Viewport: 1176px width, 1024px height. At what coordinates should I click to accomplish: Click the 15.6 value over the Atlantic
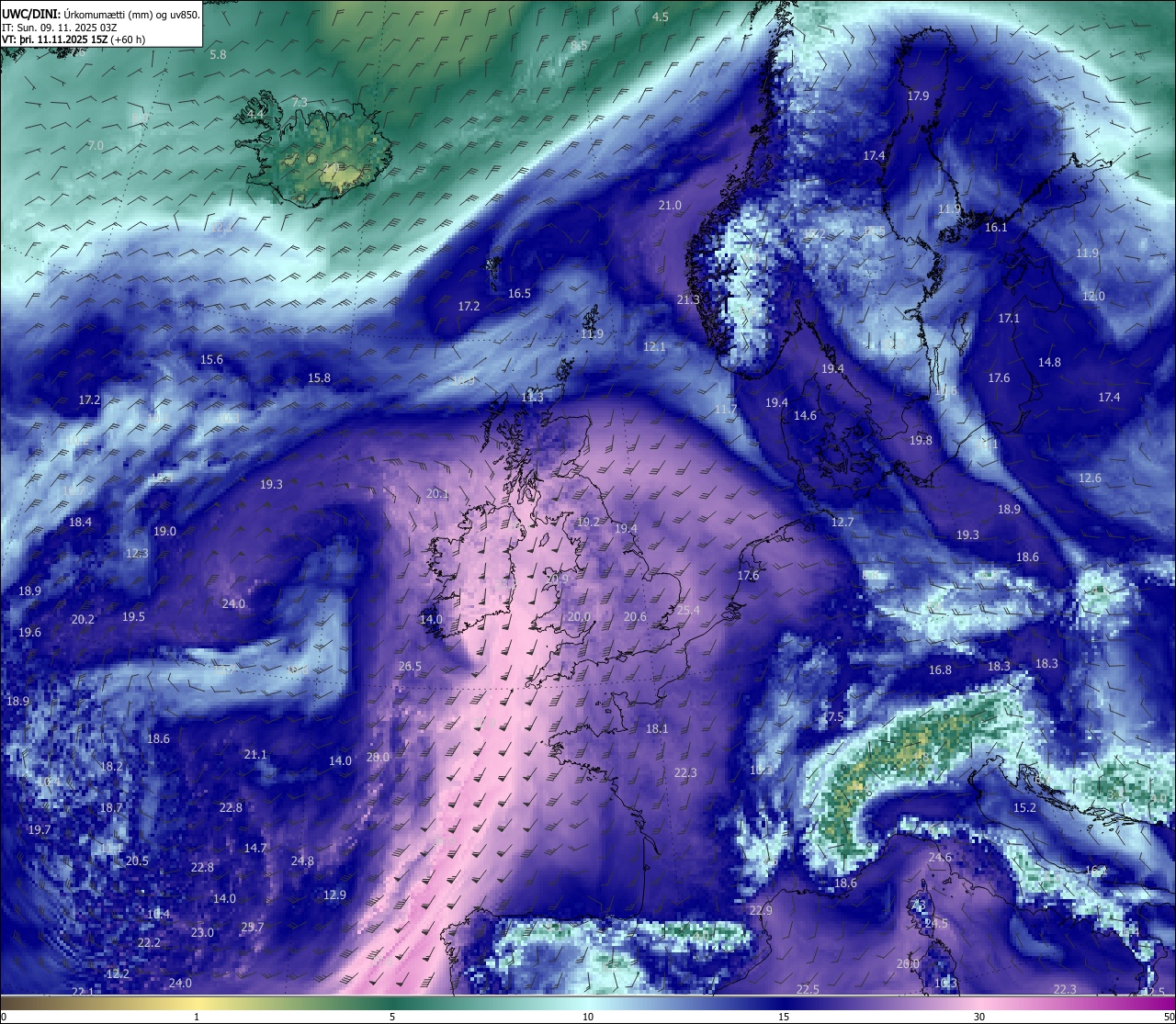[x=211, y=360]
